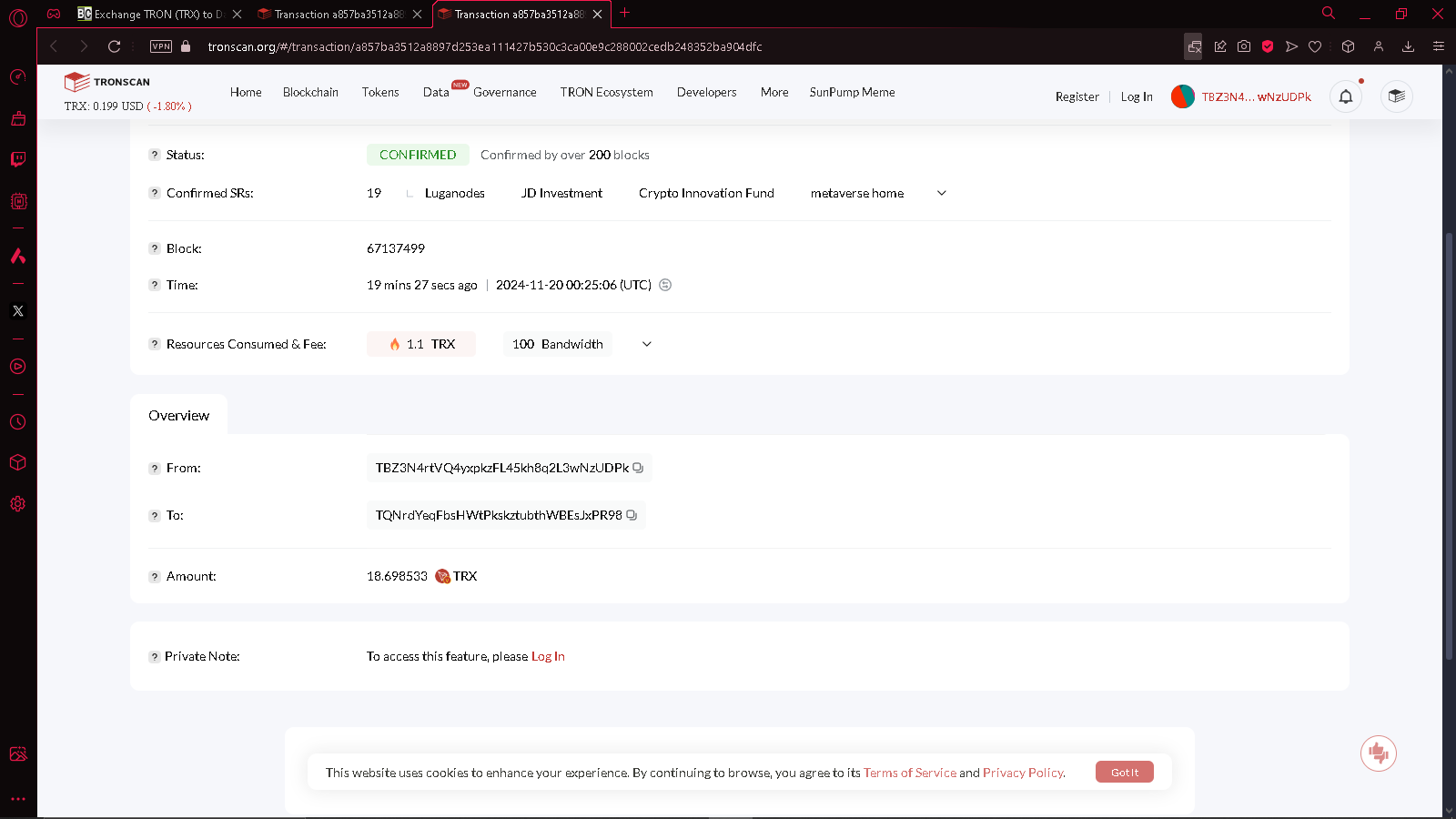This screenshot has width=1456, height=819.
Task: Click the help icon next to Resources Consumed & Fee
Action: (x=155, y=344)
